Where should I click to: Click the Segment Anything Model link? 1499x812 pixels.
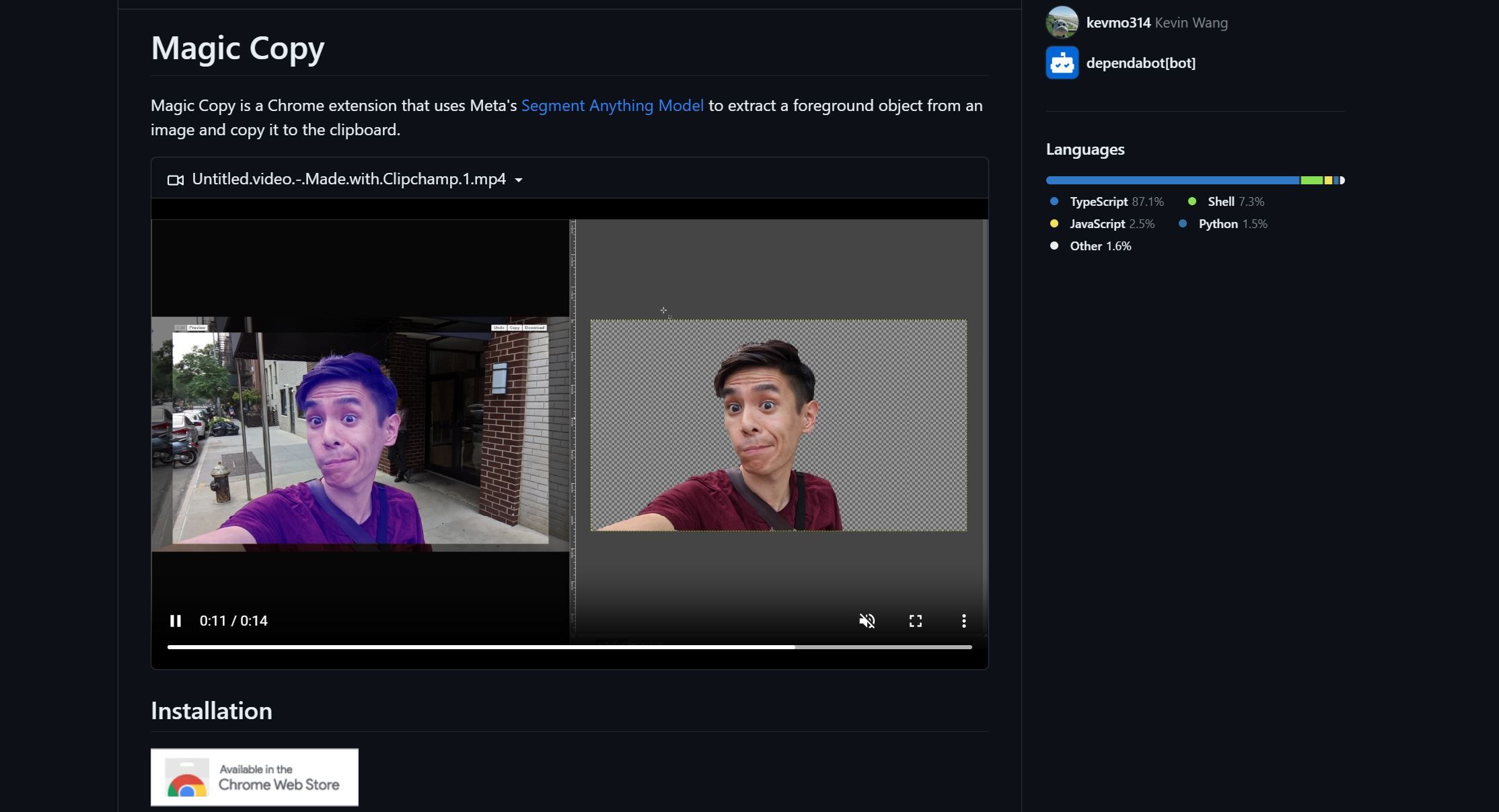(x=612, y=105)
